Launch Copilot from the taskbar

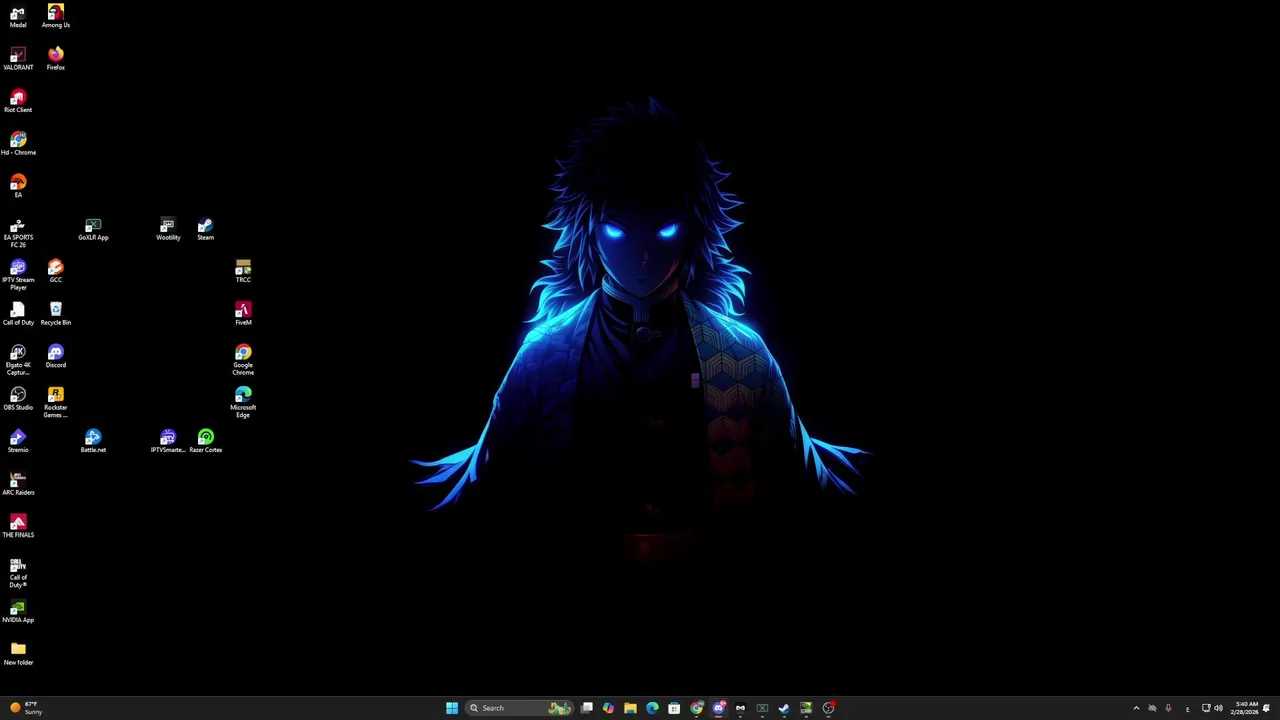point(608,708)
